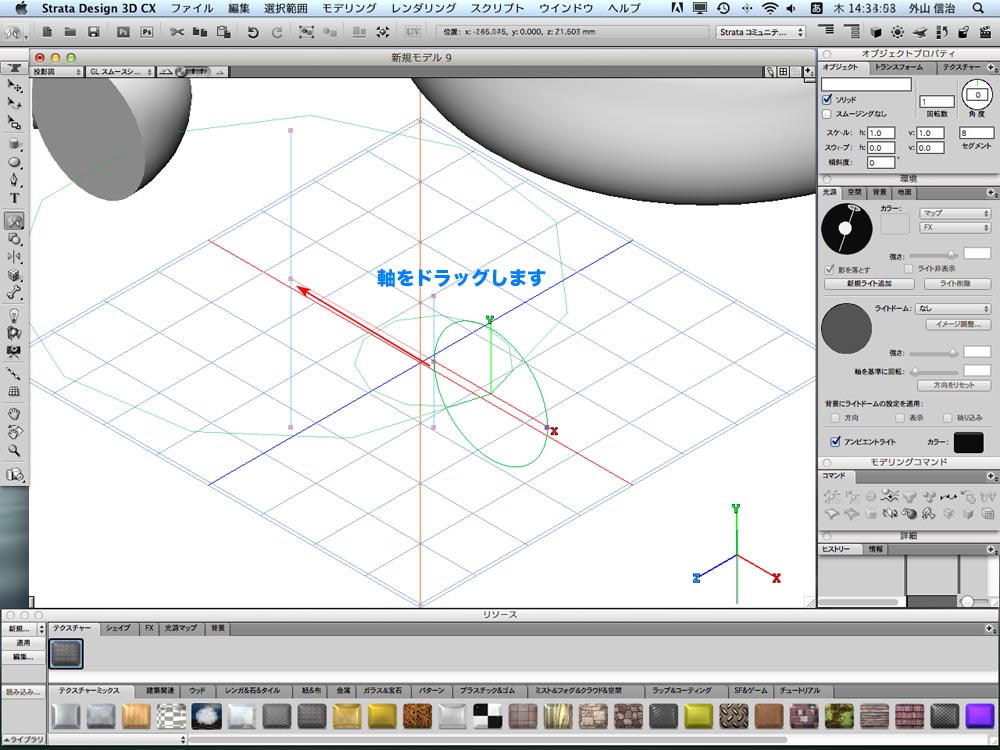Adjust the light 強さ slider below カラー
The image size is (1000, 750).
click(934, 254)
